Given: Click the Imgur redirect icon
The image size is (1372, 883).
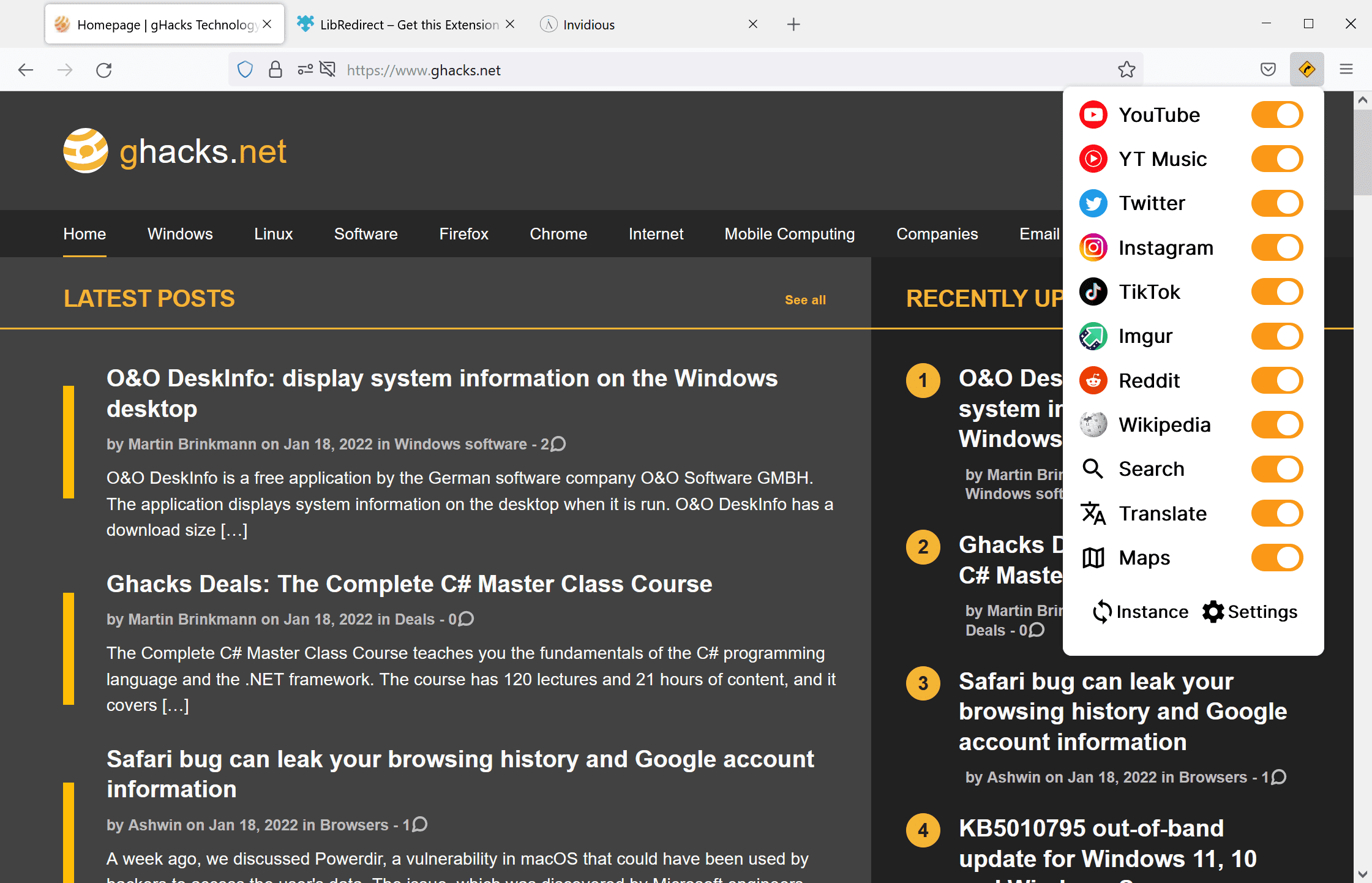Looking at the screenshot, I should click(1093, 335).
